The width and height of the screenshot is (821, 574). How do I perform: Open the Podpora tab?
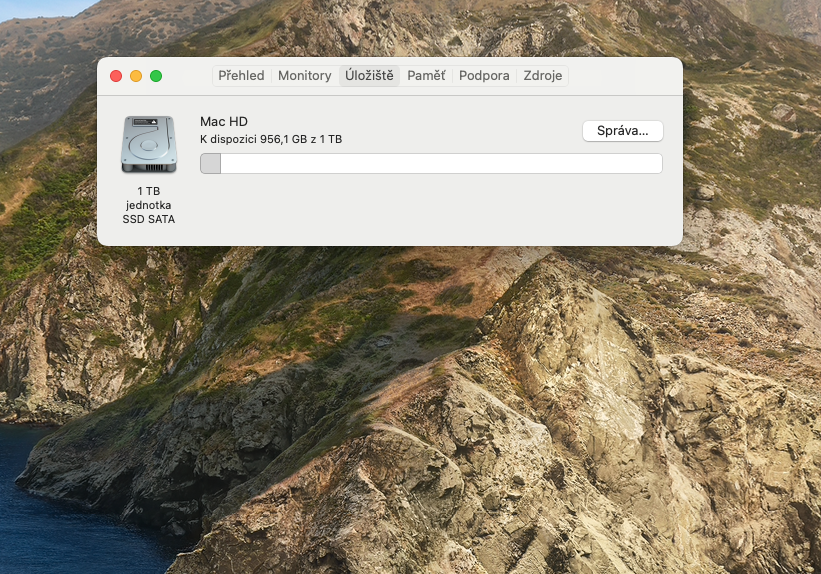pyautogui.click(x=484, y=75)
